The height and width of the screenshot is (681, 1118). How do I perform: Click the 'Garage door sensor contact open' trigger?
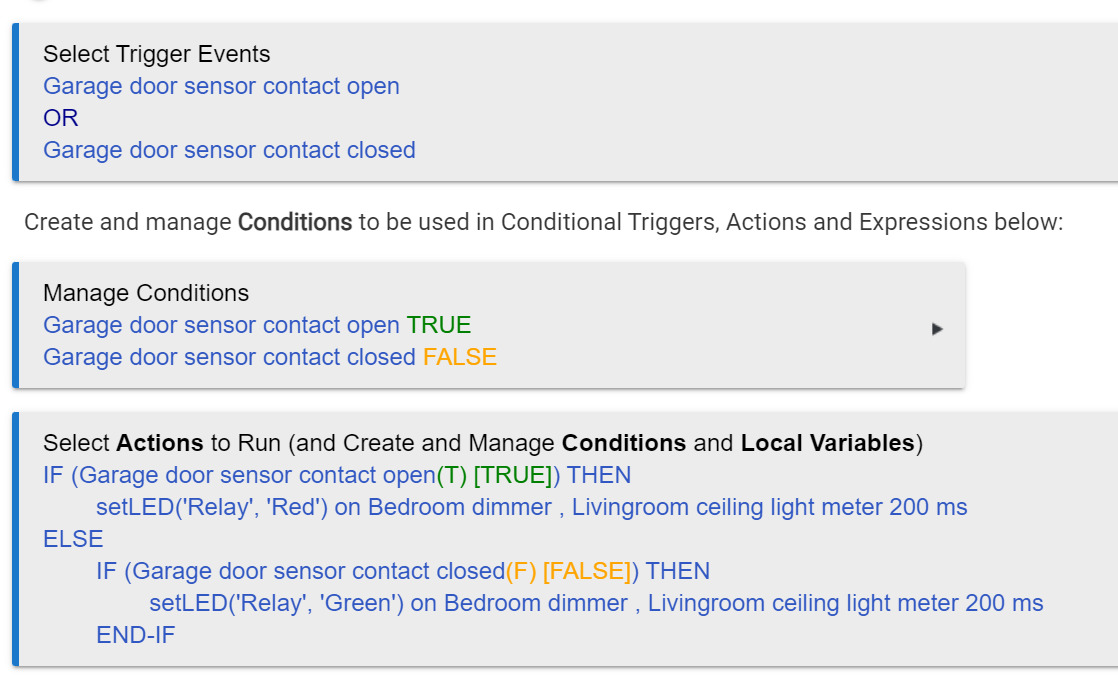point(221,86)
